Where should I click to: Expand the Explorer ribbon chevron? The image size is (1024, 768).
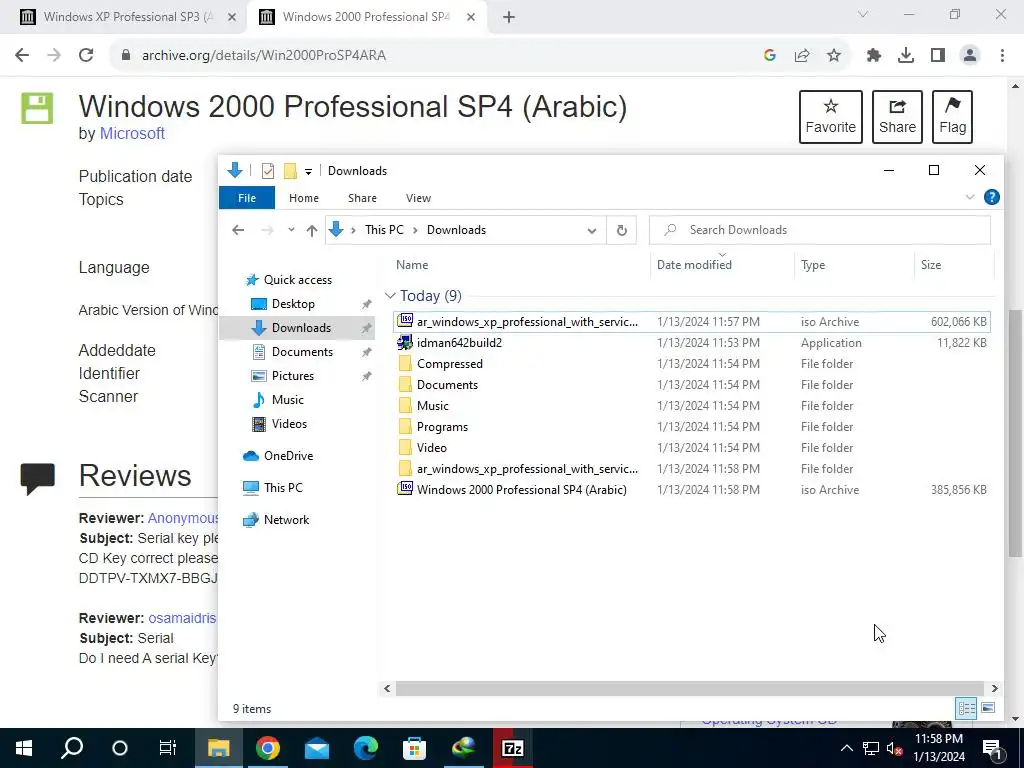click(970, 197)
